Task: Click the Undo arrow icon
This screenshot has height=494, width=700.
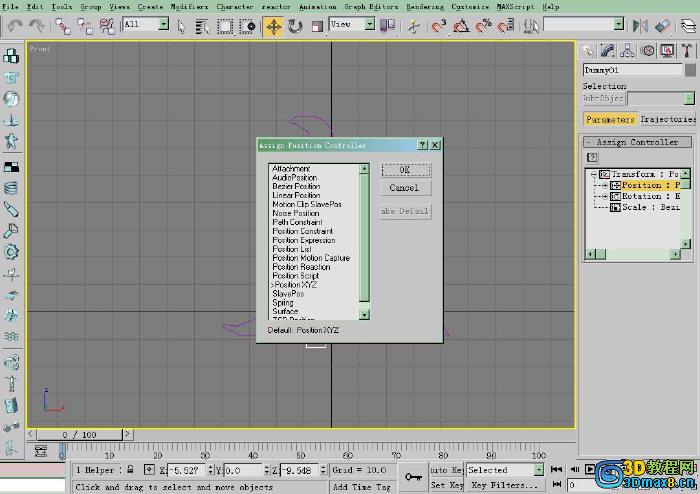Action: click(x=15, y=26)
